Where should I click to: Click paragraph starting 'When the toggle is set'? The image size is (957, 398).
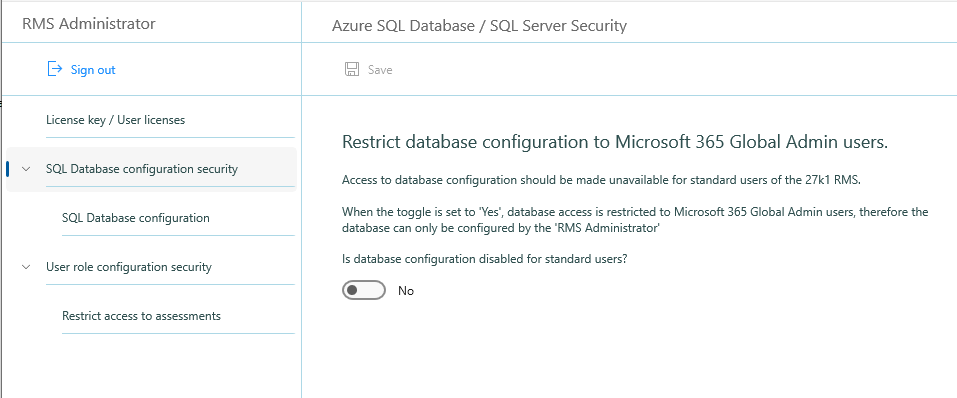pos(635,220)
